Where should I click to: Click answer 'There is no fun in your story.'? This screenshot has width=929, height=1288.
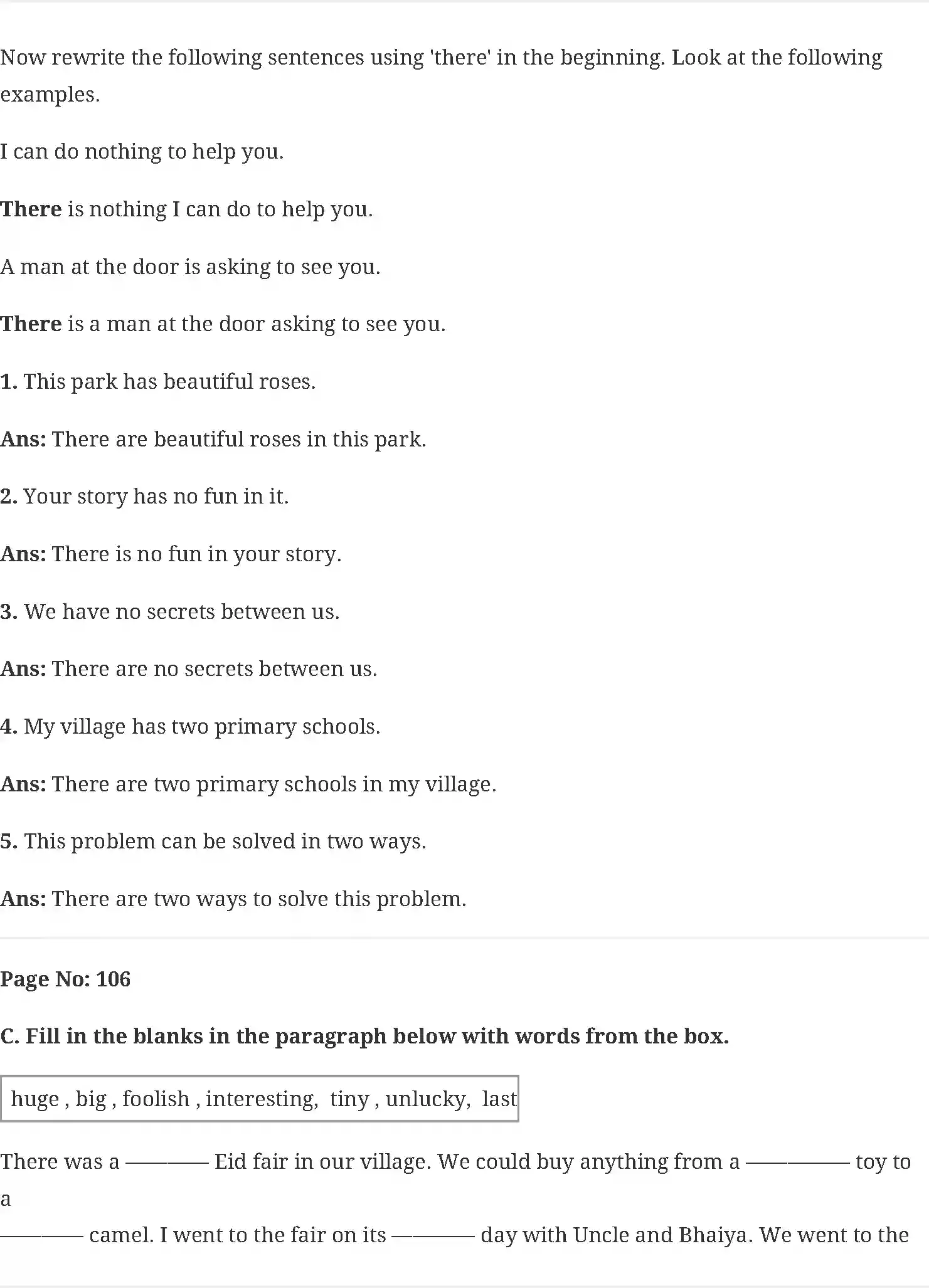pos(196,554)
